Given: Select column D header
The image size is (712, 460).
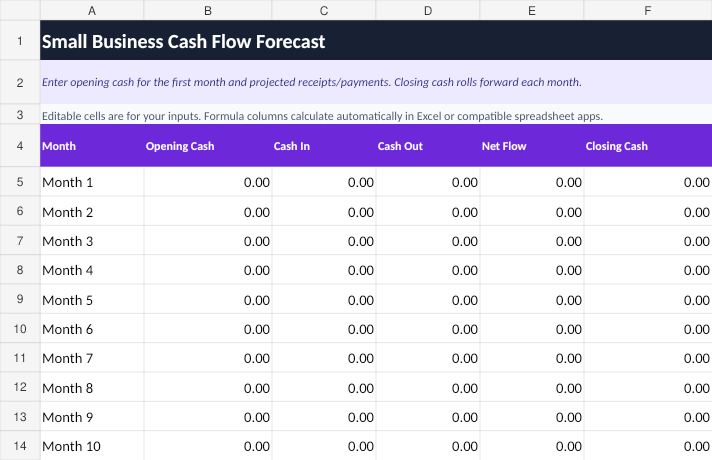Looking at the screenshot, I should [428, 10].
